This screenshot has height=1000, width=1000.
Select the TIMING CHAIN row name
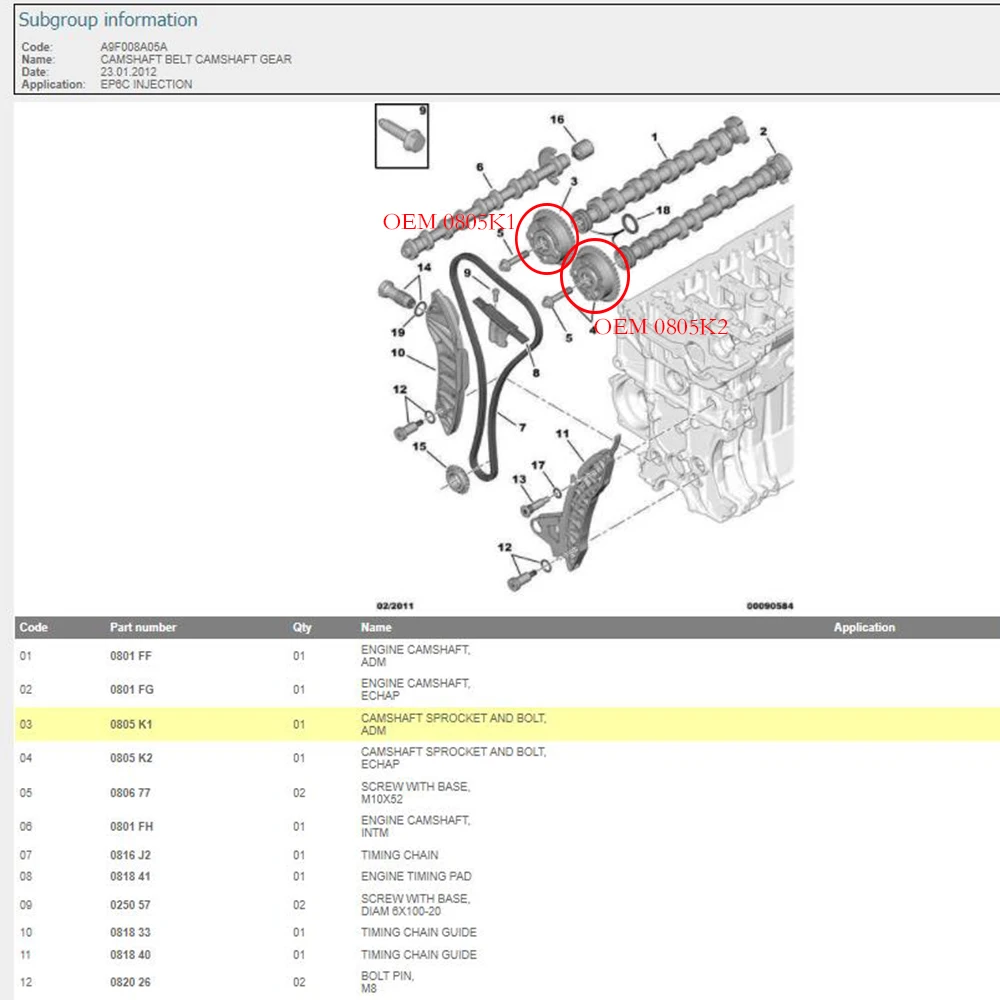click(399, 855)
